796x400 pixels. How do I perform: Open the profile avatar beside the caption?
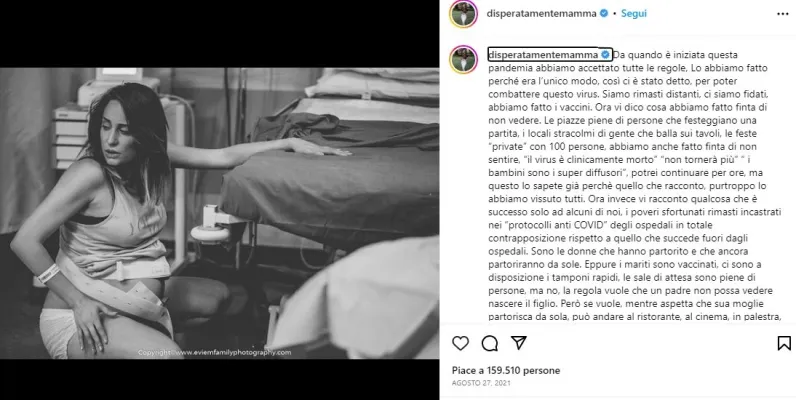[x=463, y=59]
